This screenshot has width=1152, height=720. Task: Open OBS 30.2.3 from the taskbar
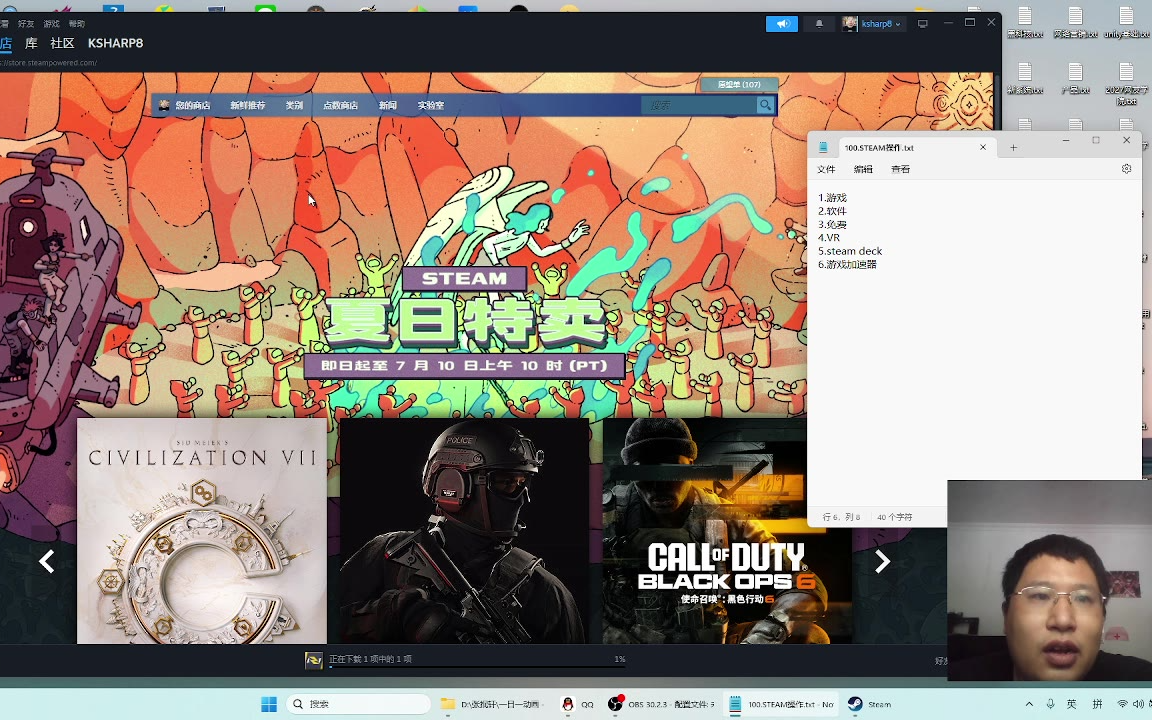660,704
